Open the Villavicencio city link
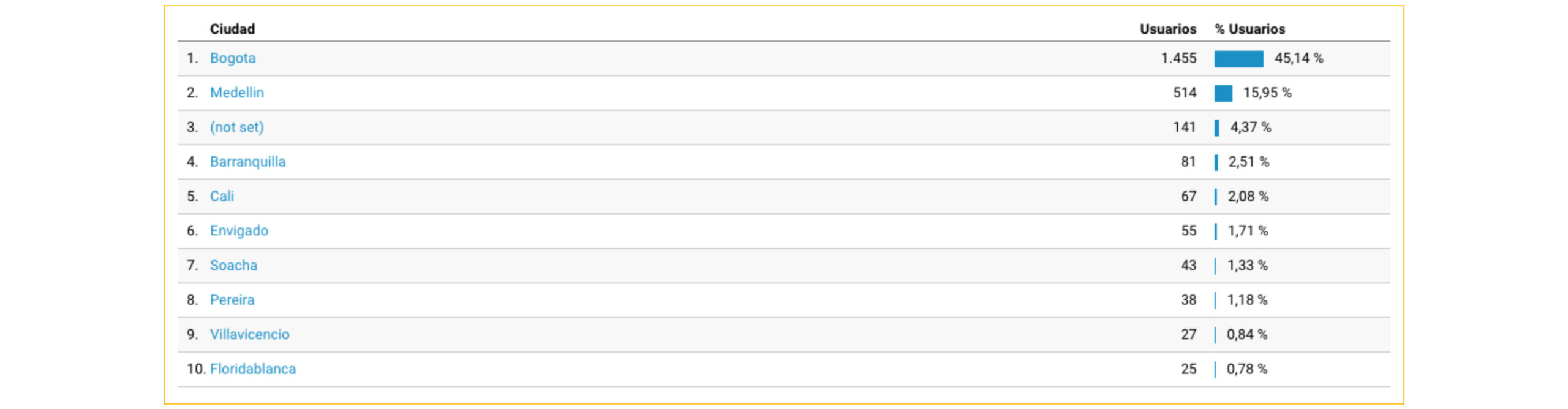This screenshot has height=409, width=1568. coord(249,334)
